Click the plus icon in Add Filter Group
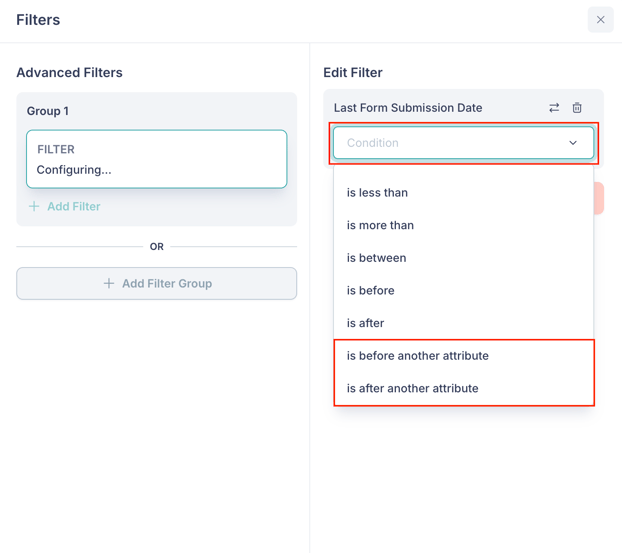 (x=109, y=284)
